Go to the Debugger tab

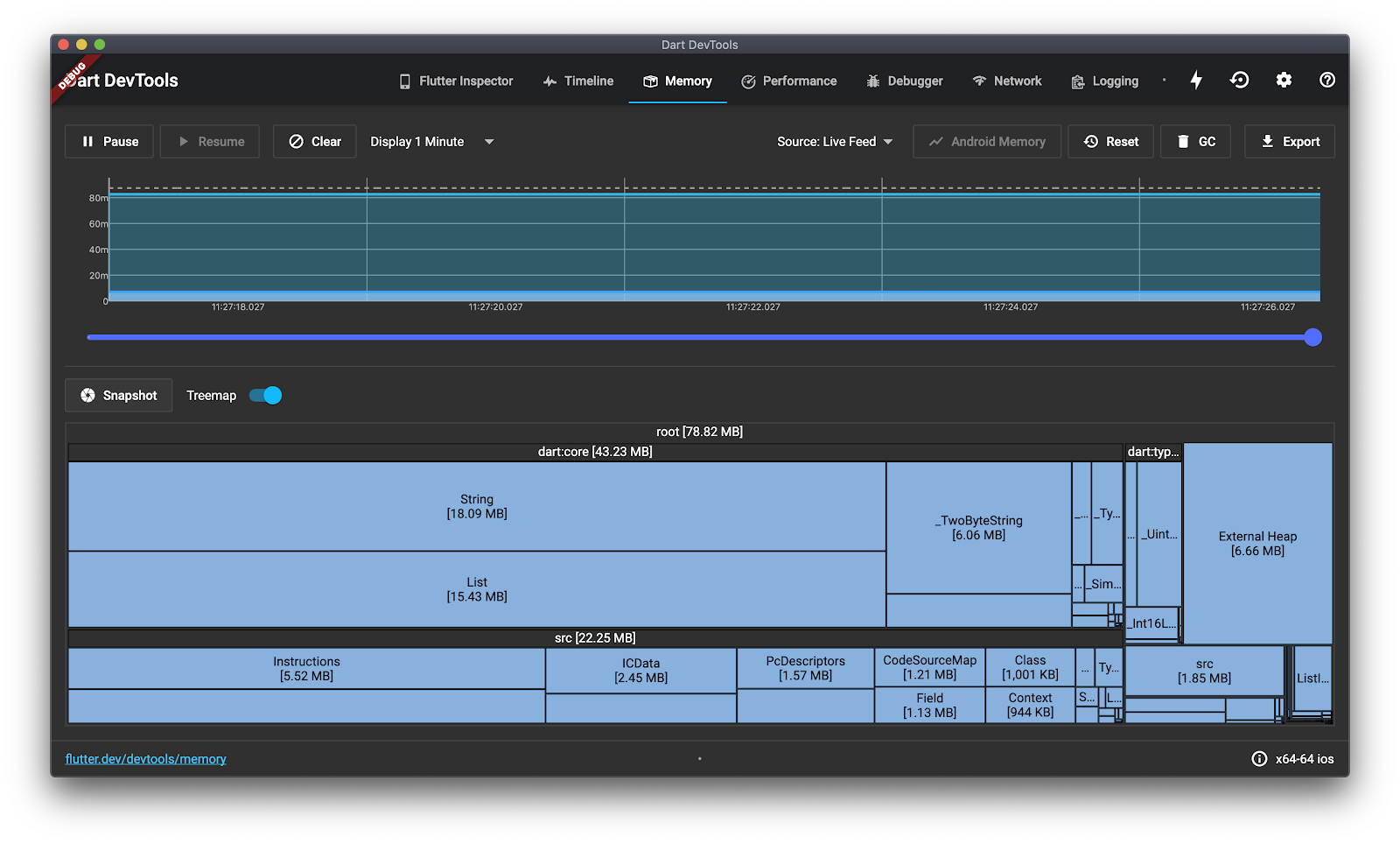[x=905, y=81]
